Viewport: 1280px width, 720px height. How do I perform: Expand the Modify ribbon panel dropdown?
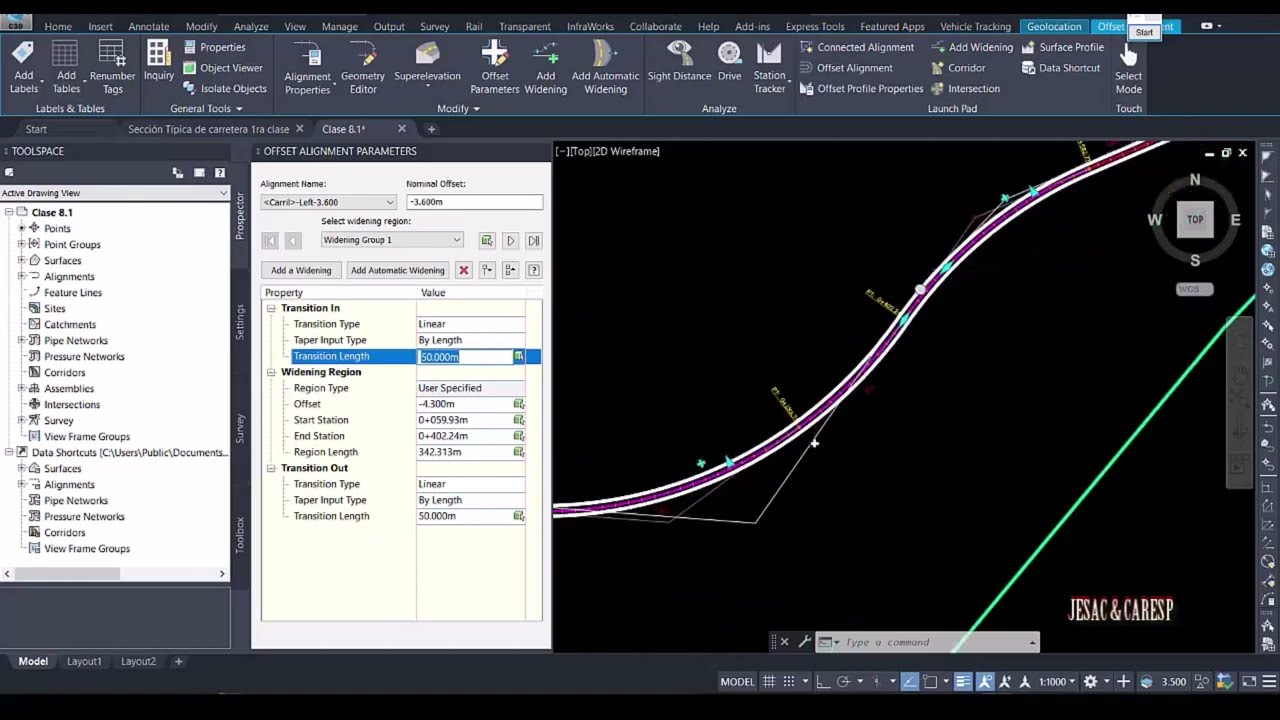coord(458,108)
